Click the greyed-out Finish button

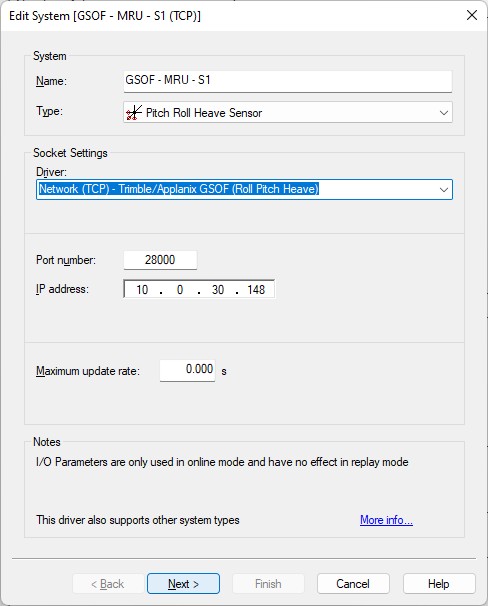click(x=268, y=584)
